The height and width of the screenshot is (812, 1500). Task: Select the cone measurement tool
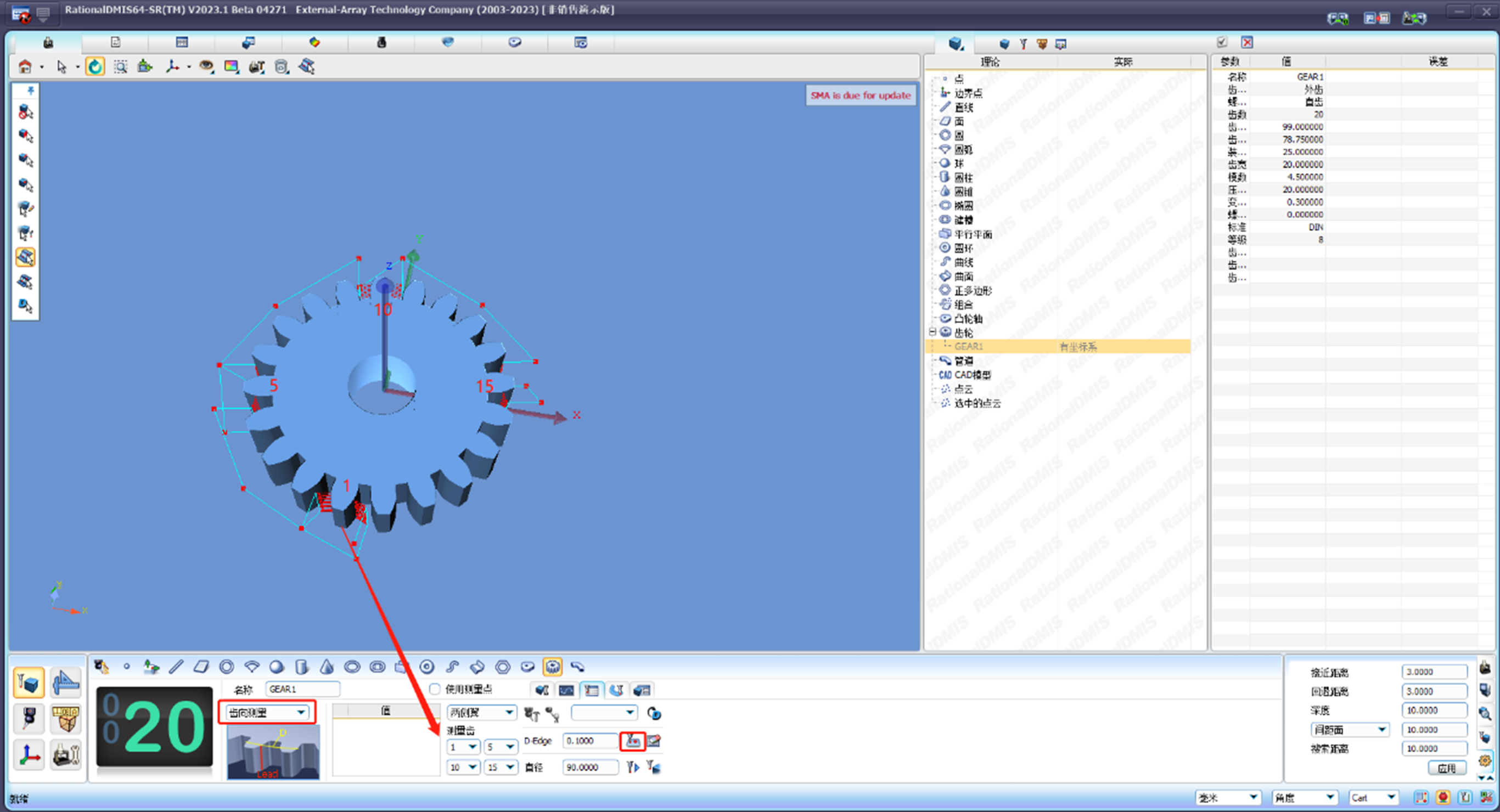click(x=327, y=667)
